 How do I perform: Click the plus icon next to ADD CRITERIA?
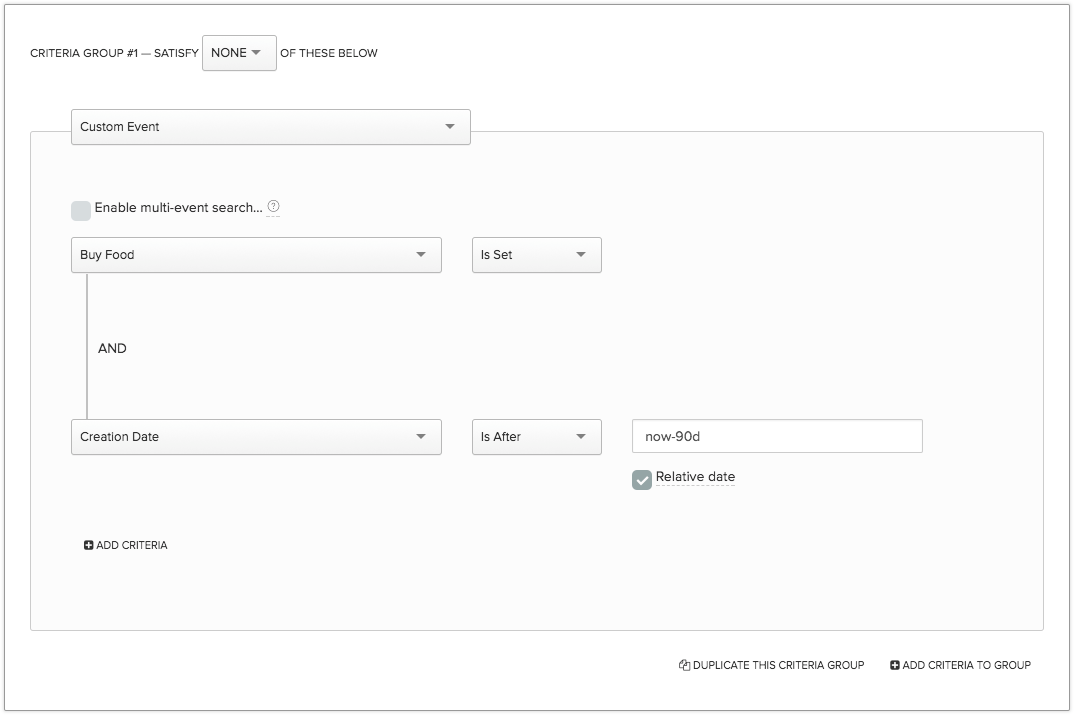[87, 545]
